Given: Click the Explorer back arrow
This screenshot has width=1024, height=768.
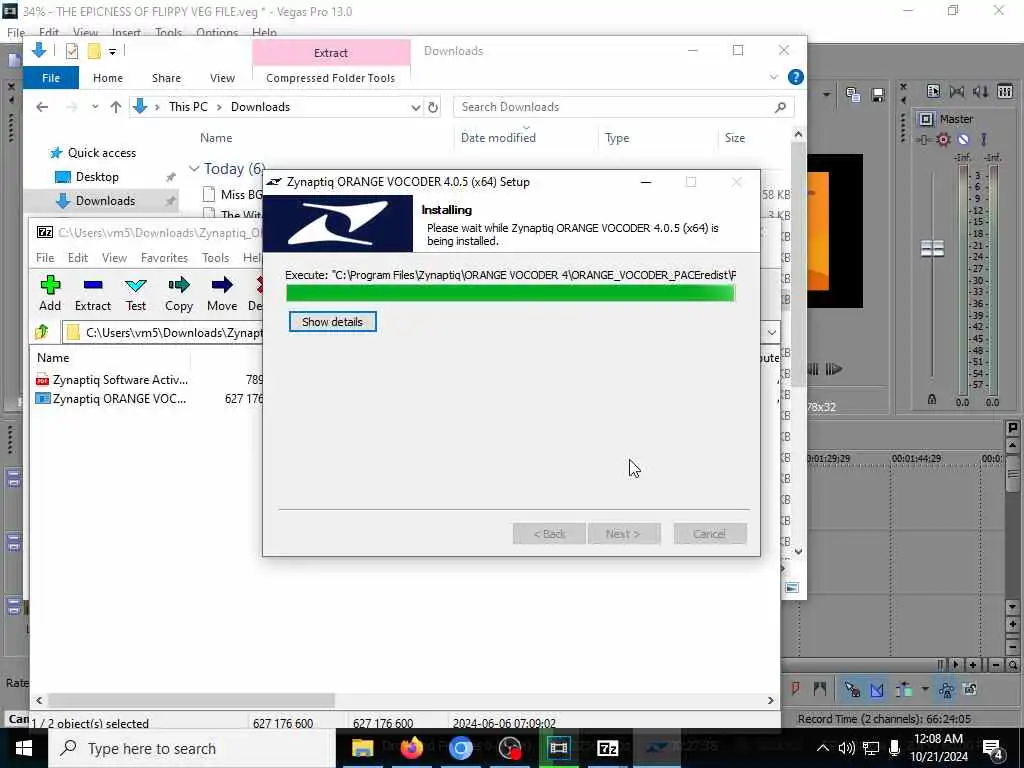Looking at the screenshot, I should click(x=42, y=107).
